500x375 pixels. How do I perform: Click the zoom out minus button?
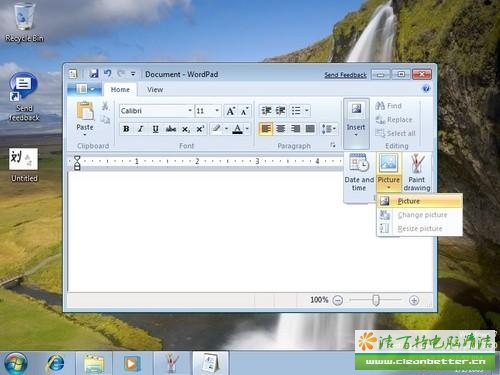pos(338,301)
